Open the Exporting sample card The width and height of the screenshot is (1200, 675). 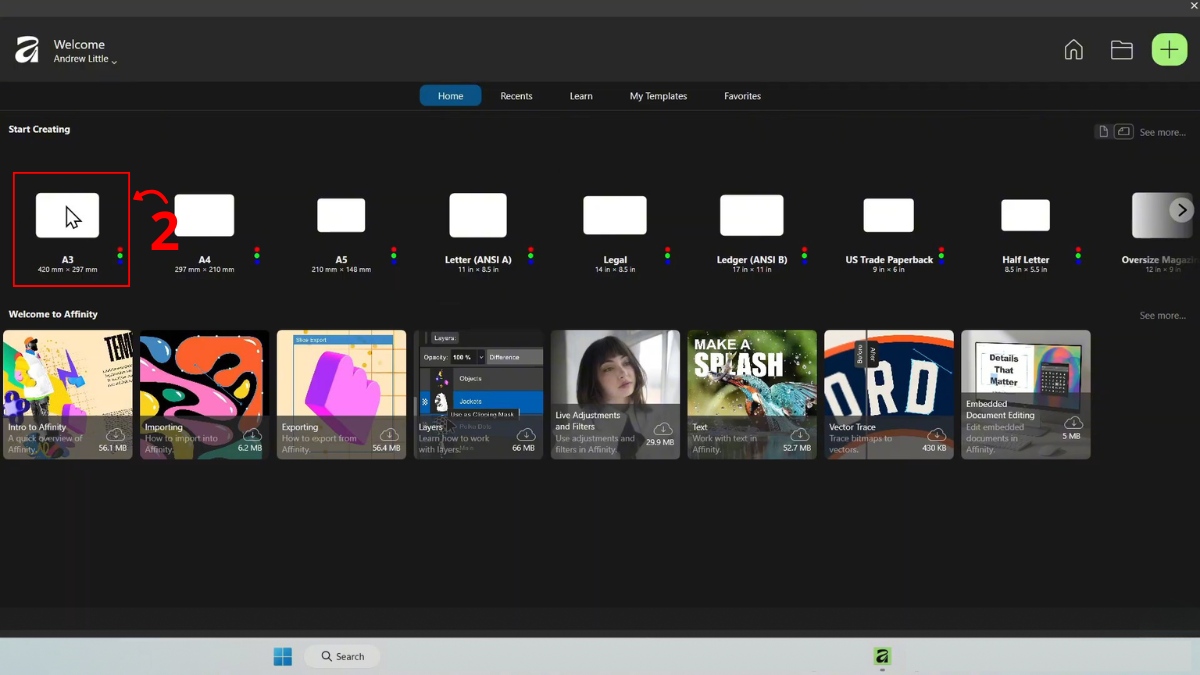(342, 394)
